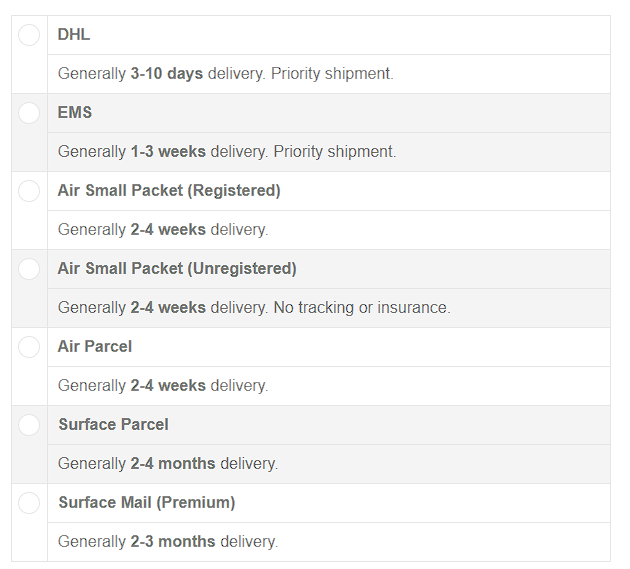Click the 1-3 weeks delivery description
Screen dimensions: 630x569
[227, 151]
